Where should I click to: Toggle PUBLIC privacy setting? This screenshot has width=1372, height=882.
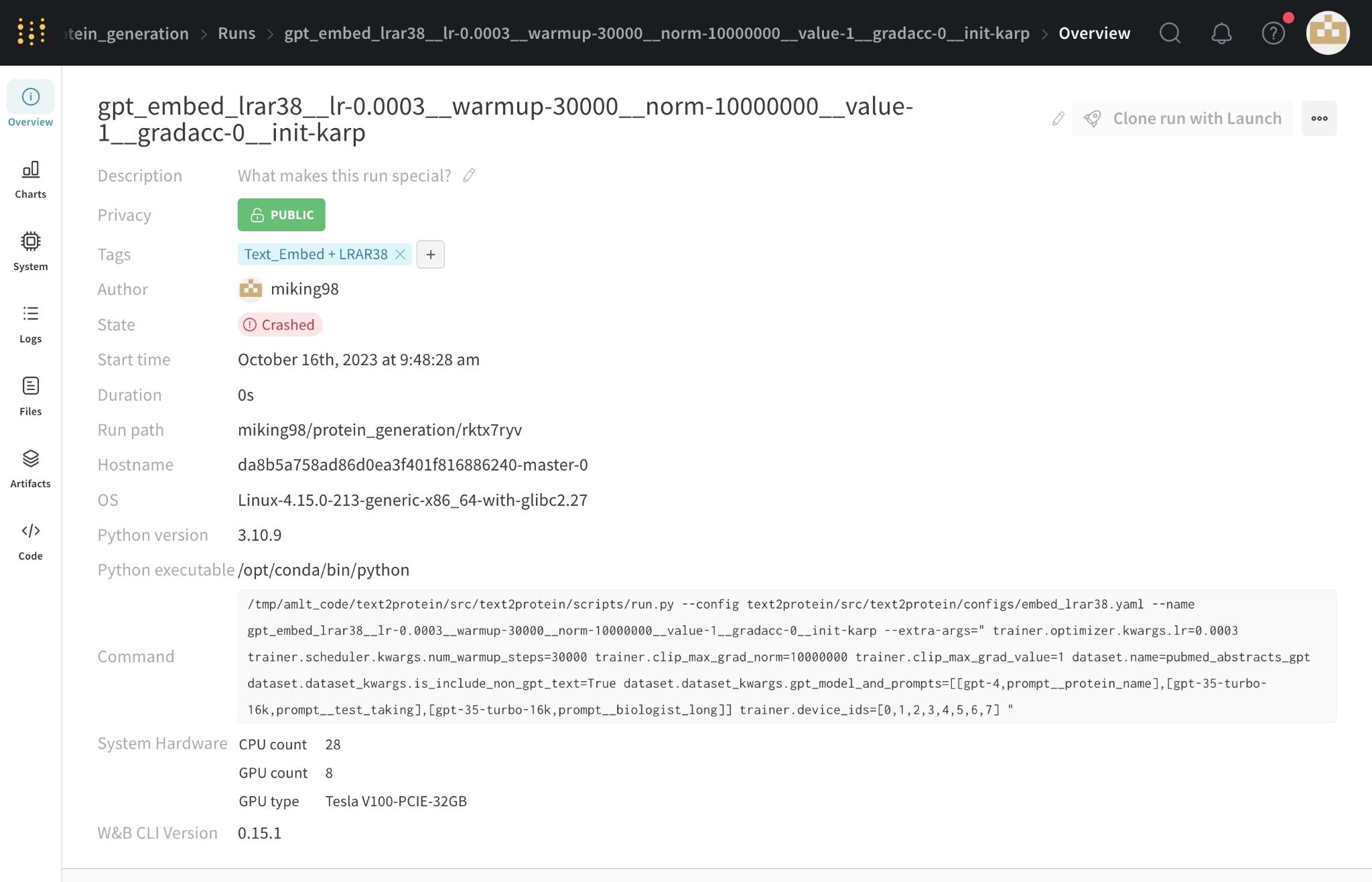[x=281, y=214]
